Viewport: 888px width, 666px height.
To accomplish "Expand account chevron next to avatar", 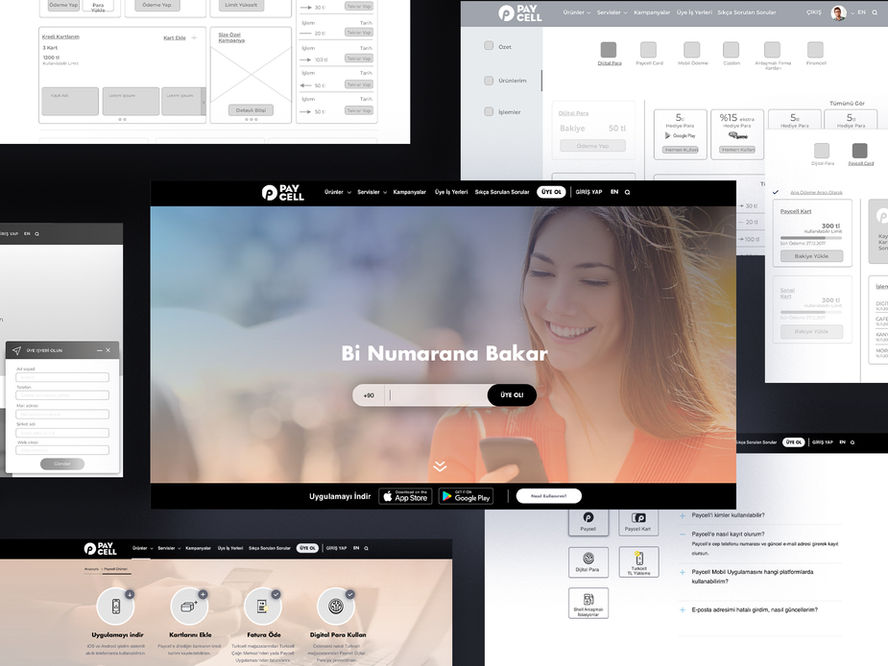I will pos(852,13).
